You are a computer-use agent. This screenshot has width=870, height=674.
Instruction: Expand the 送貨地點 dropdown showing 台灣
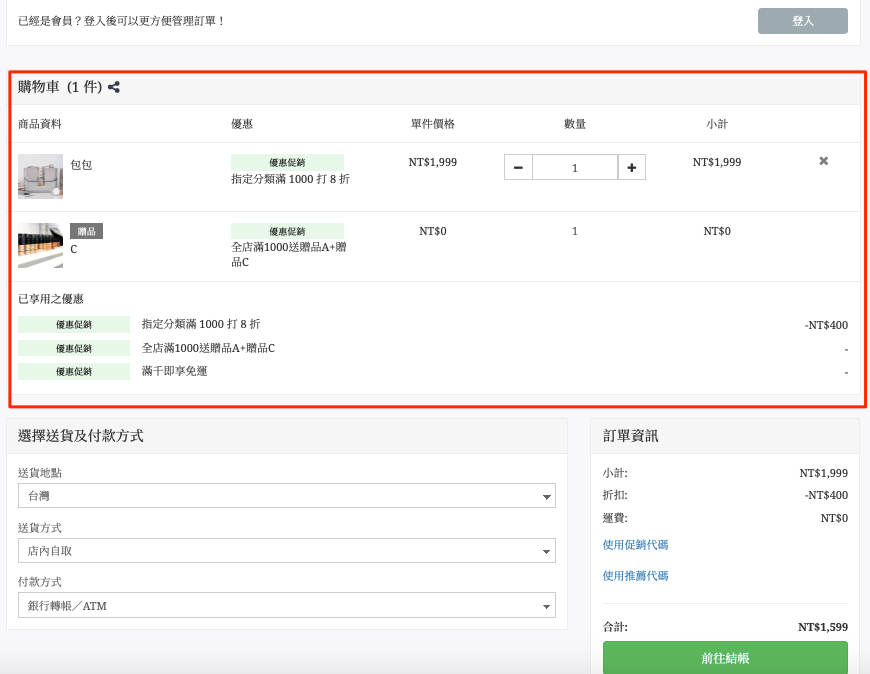coord(287,496)
